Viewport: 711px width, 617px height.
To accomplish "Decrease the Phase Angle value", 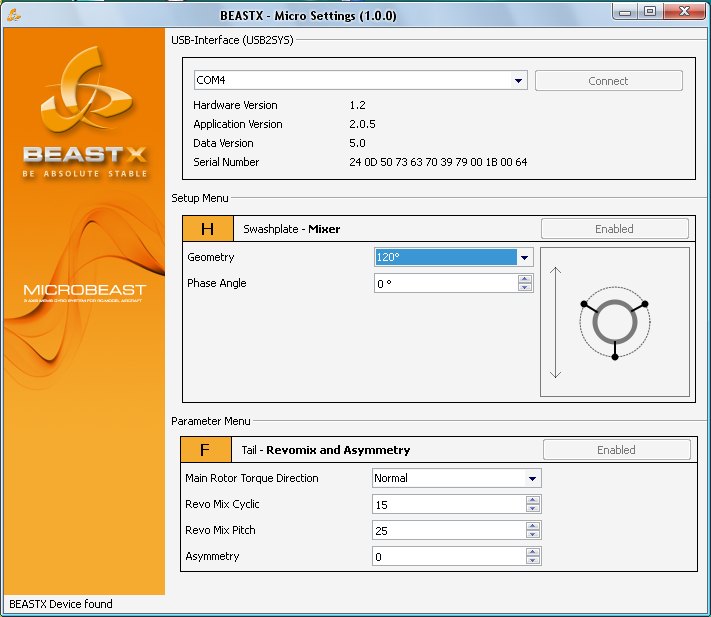I will (x=525, y=287).
